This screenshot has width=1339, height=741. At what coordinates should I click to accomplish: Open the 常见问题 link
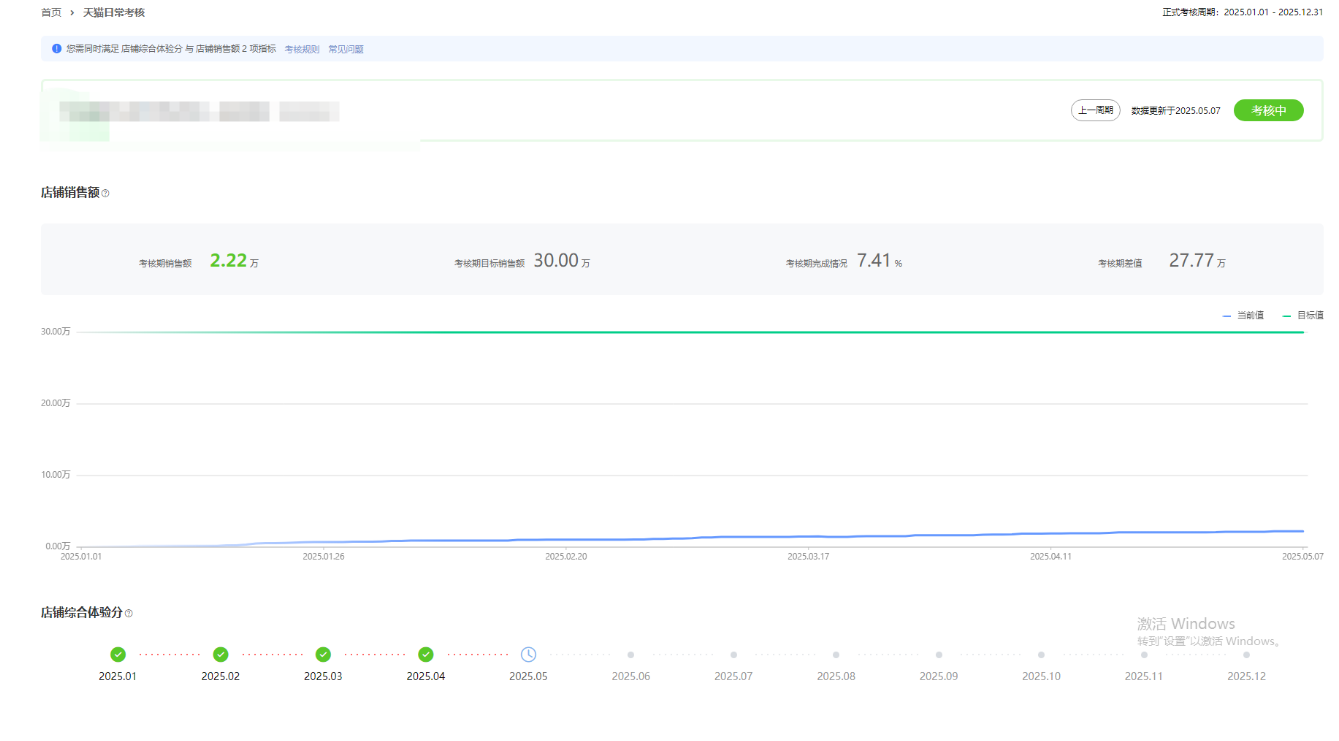346,49
